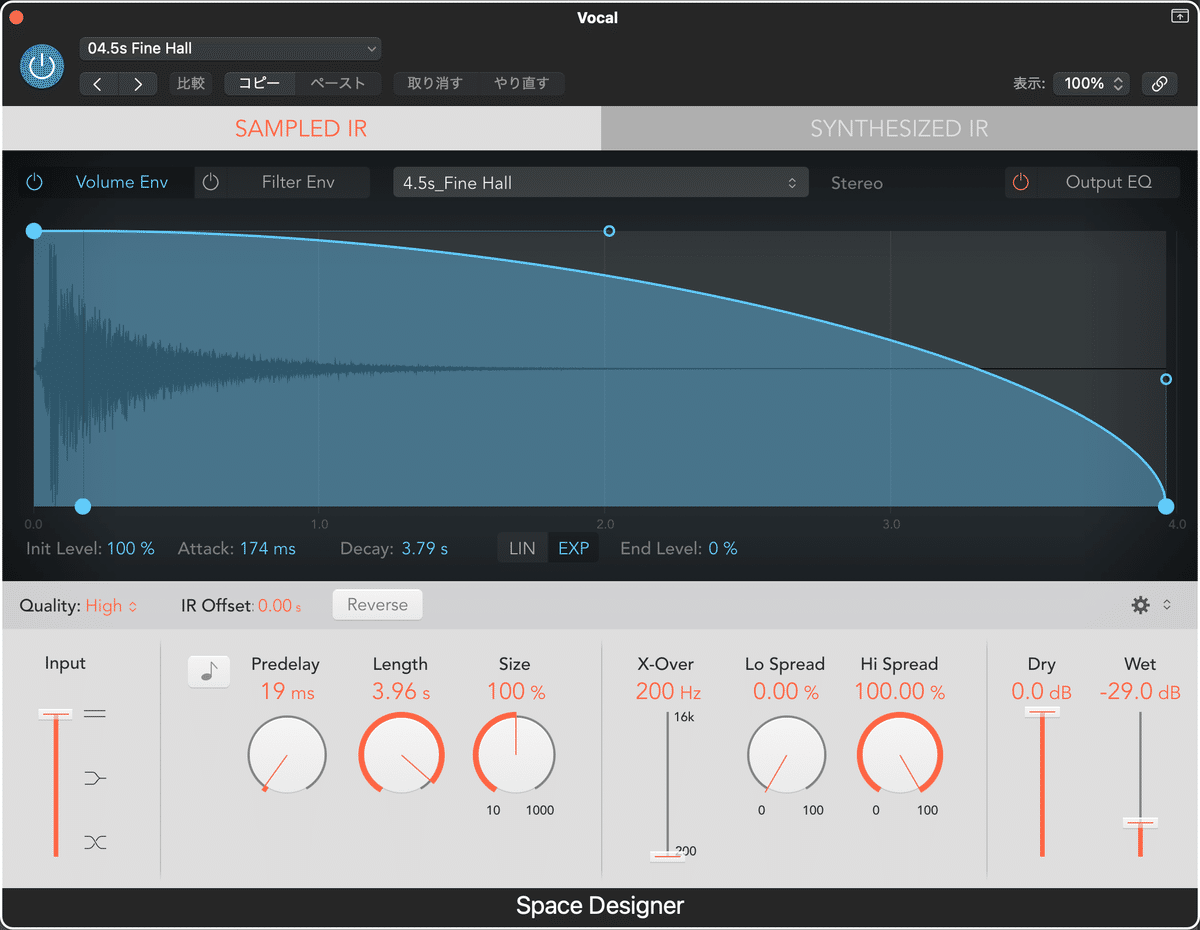Click the 比較 compare button

click(x=191, y=84)
